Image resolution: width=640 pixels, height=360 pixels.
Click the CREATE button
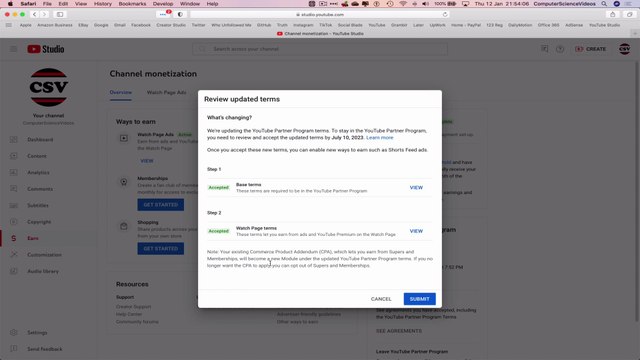click(591, 49)
